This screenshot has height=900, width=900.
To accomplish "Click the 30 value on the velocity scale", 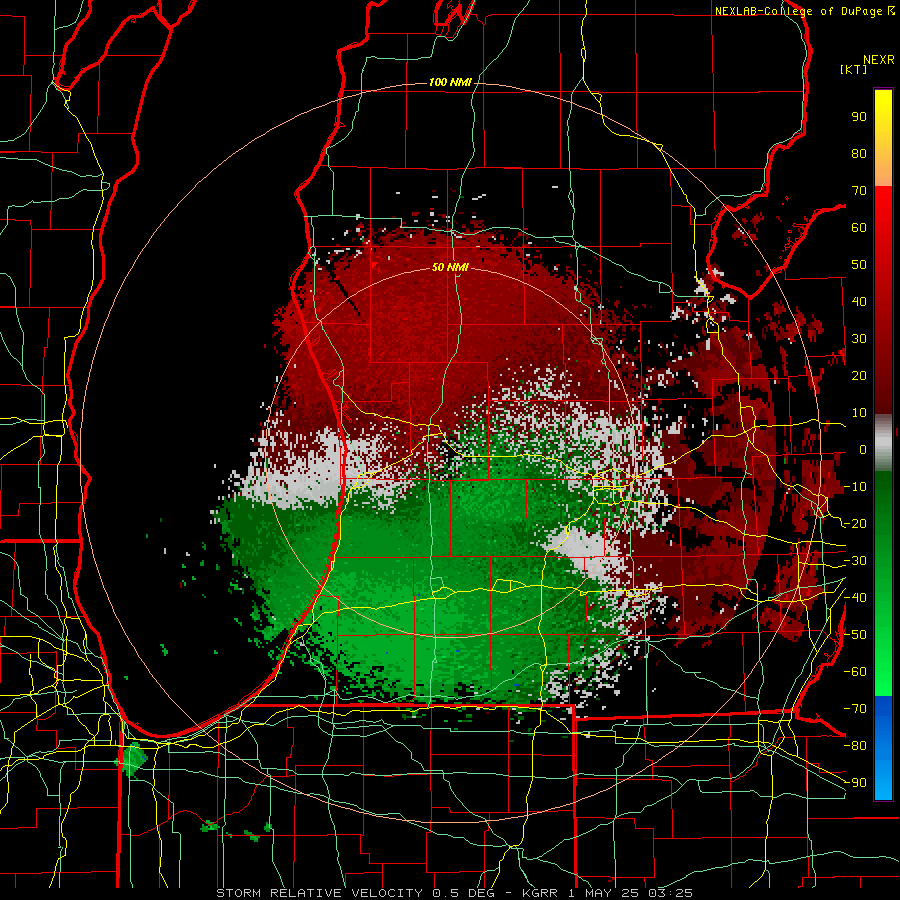I will coord(859,339).
